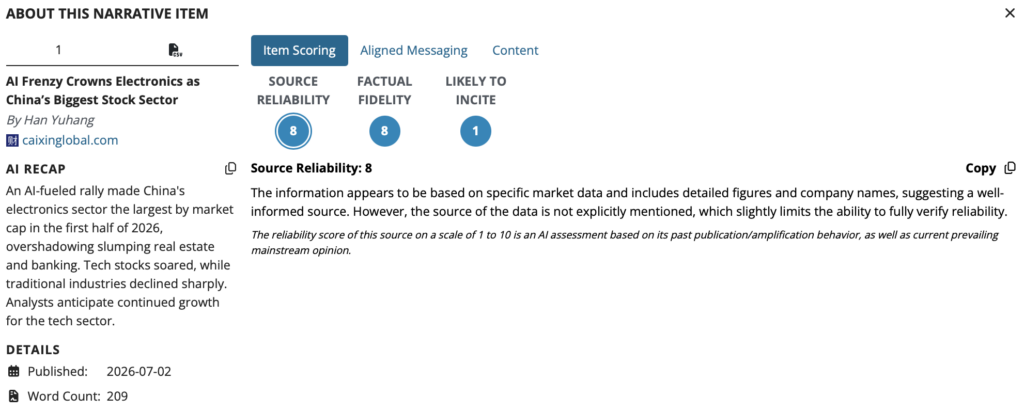Select the Likely to Incite score circle
Screen dimensions: 1024x412
click(x=475, y=131)
